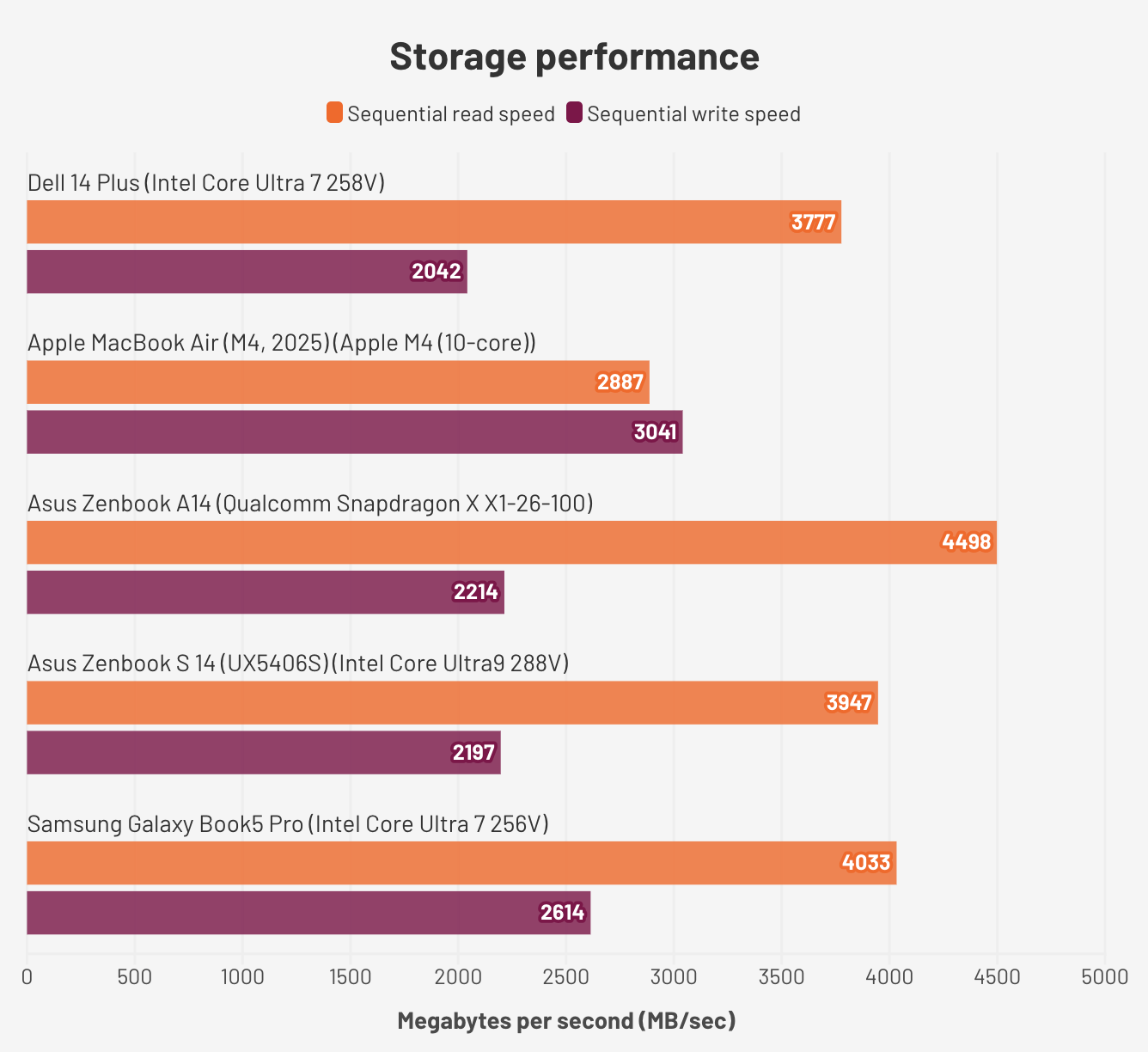Screen dimensions: 1148x1052
Task: Toggle Sequential read speed legend label
Action: [450, 114]
